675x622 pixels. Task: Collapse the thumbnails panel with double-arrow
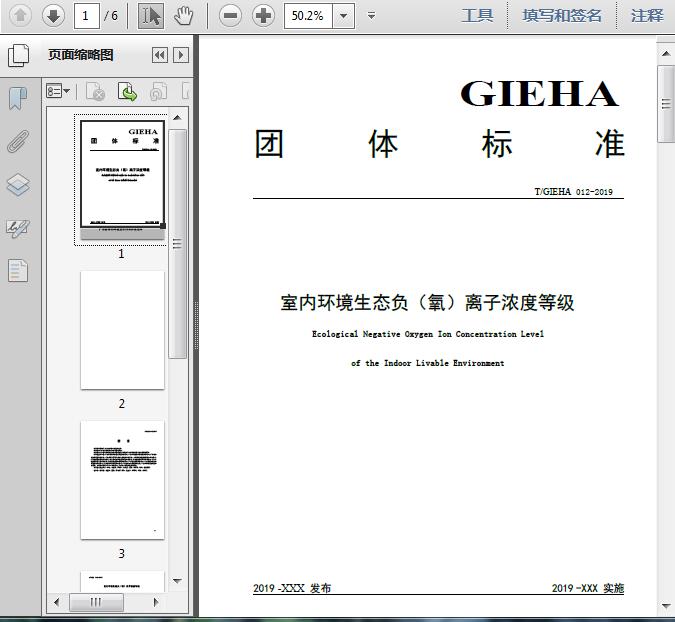tap(160, 56)
